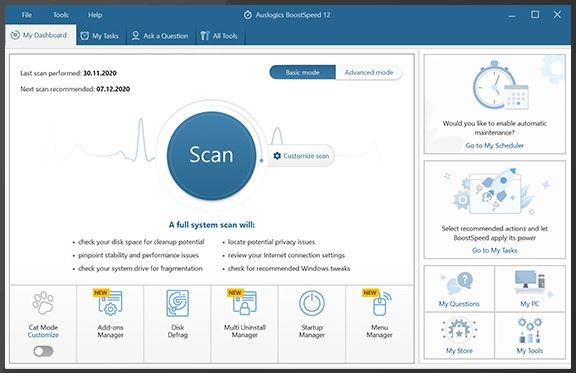Toggle the Cat Mode switch
The height and width of the screenshot is (373, 576).
(43, 351)
